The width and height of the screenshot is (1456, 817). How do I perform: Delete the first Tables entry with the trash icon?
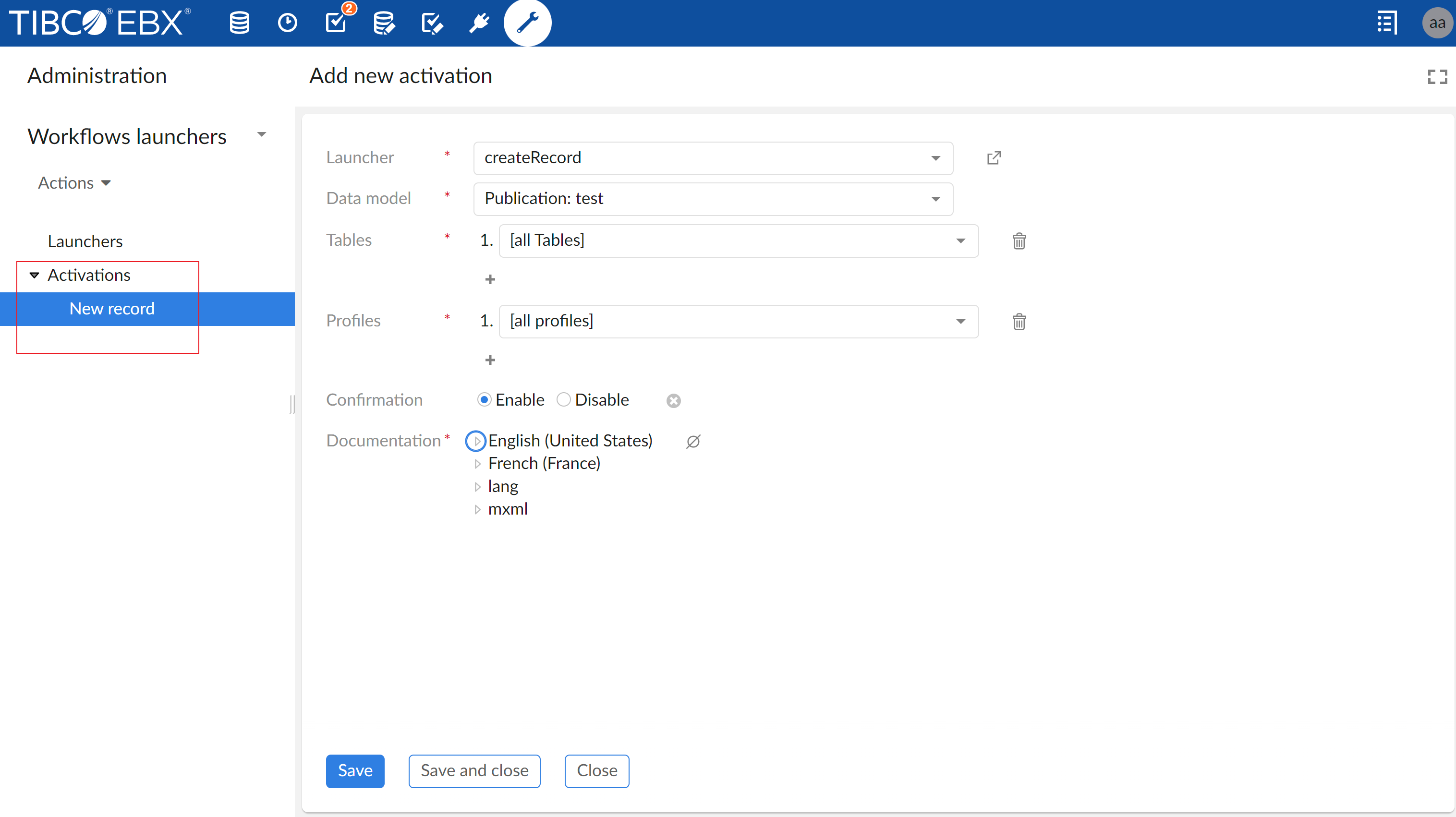[1019, 241]
